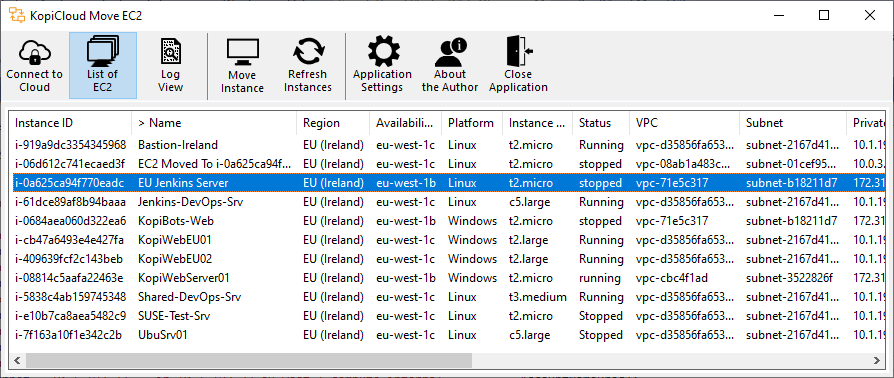Click running status in KopiWebServer01 row
The image size is (894, 378).
tap(600, 278)
